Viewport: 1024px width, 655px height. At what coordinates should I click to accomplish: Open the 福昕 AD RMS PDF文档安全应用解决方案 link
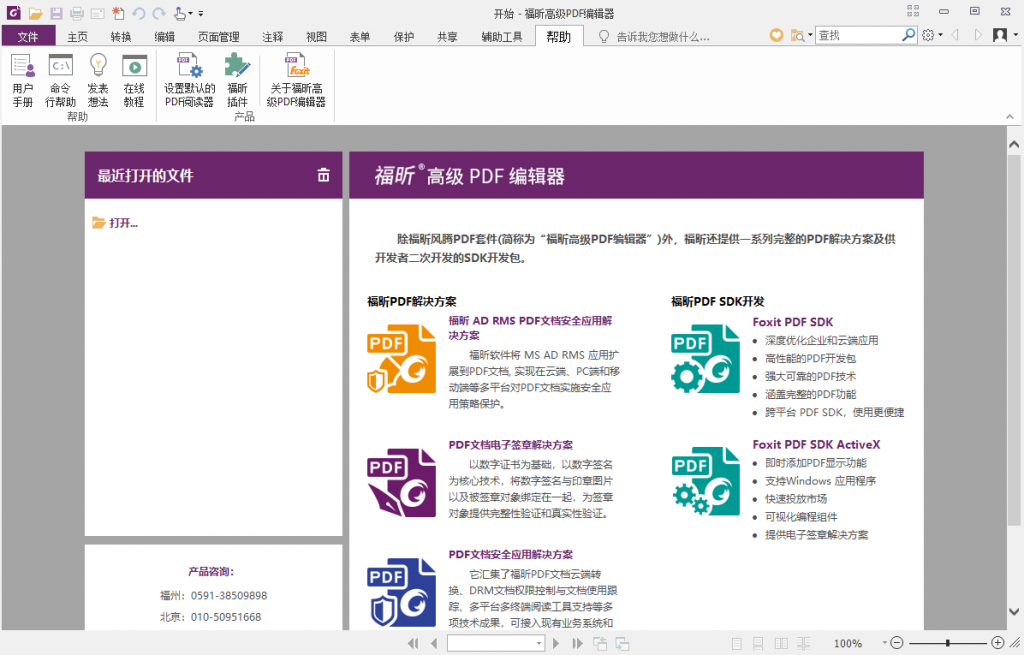tap(530, 328)
